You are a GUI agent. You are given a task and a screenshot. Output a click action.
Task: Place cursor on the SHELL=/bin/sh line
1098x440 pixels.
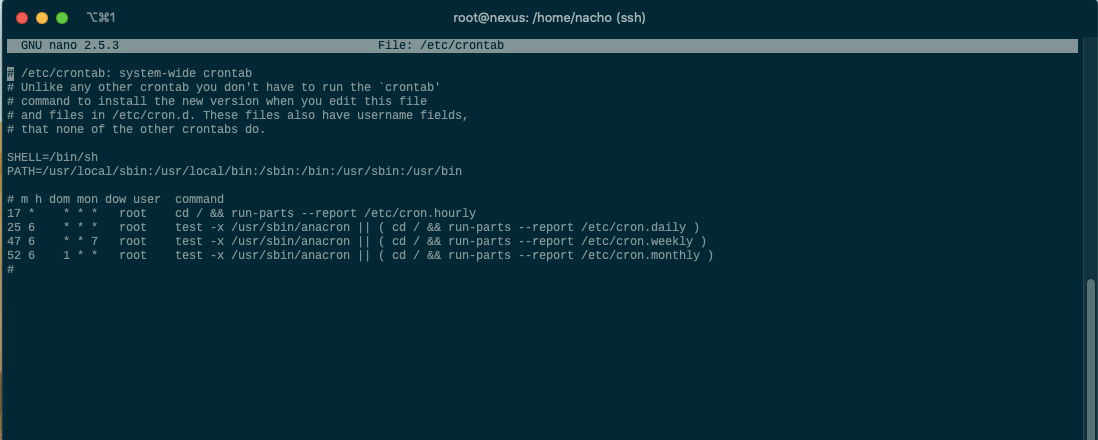[x=53, y=157]
